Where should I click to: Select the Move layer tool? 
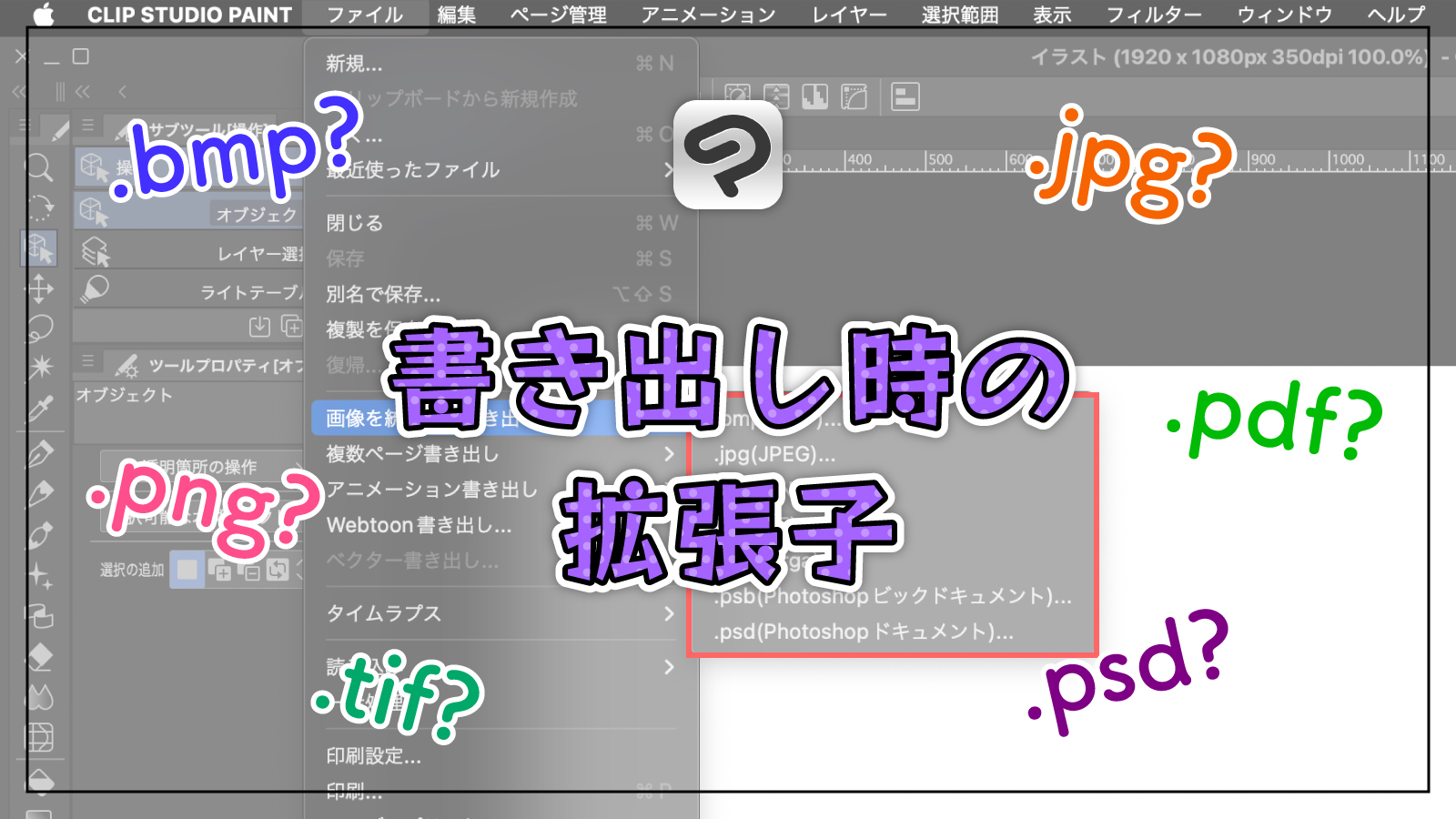[x=39, y=289]
